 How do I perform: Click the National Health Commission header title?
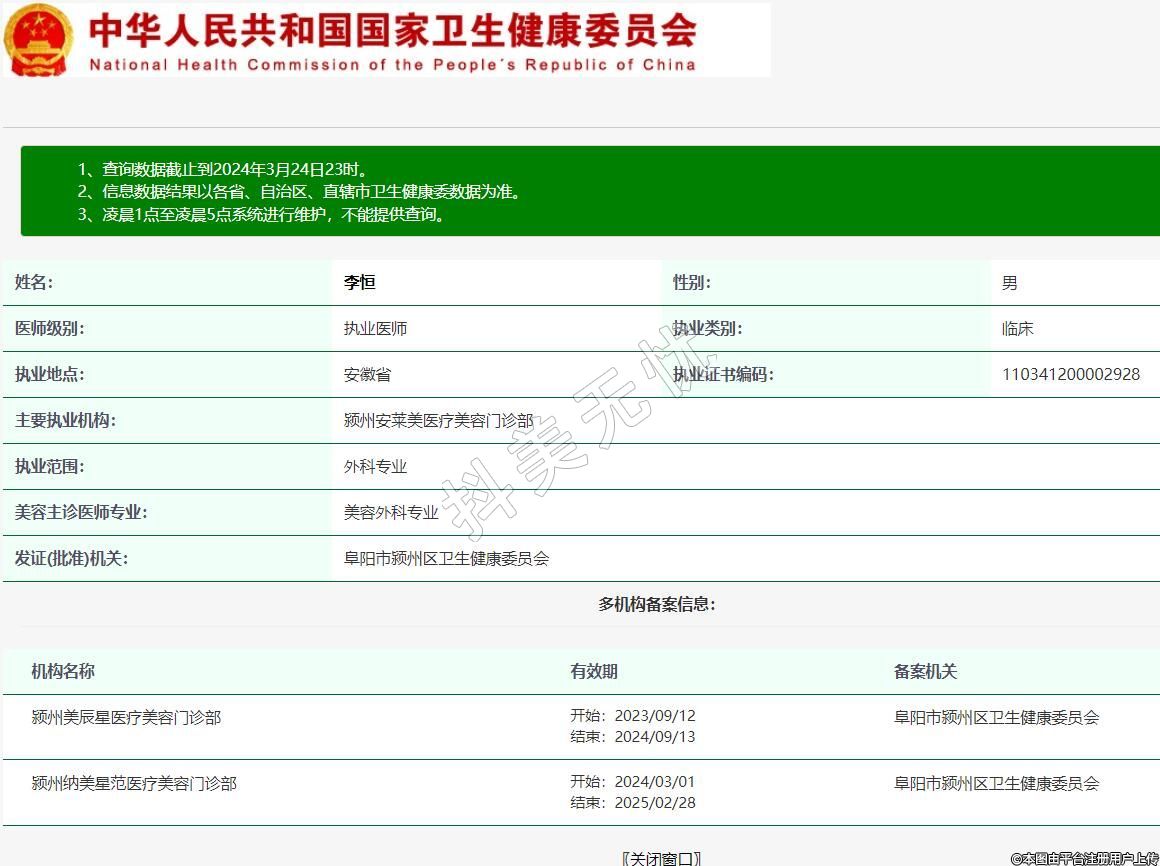click(x=392, y=40)
